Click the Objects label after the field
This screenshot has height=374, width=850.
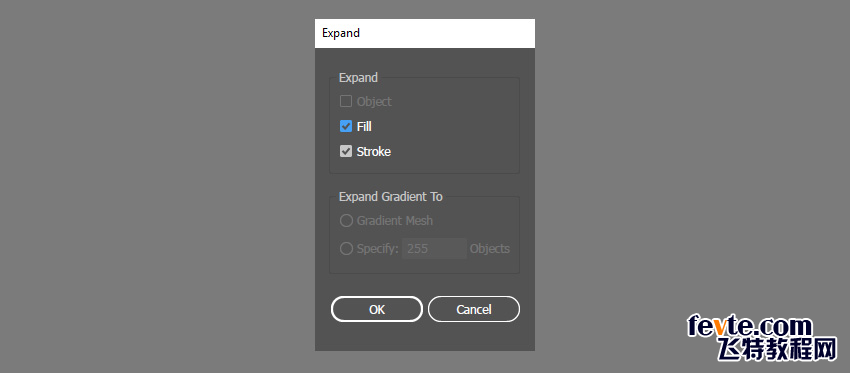coord(490,249)
